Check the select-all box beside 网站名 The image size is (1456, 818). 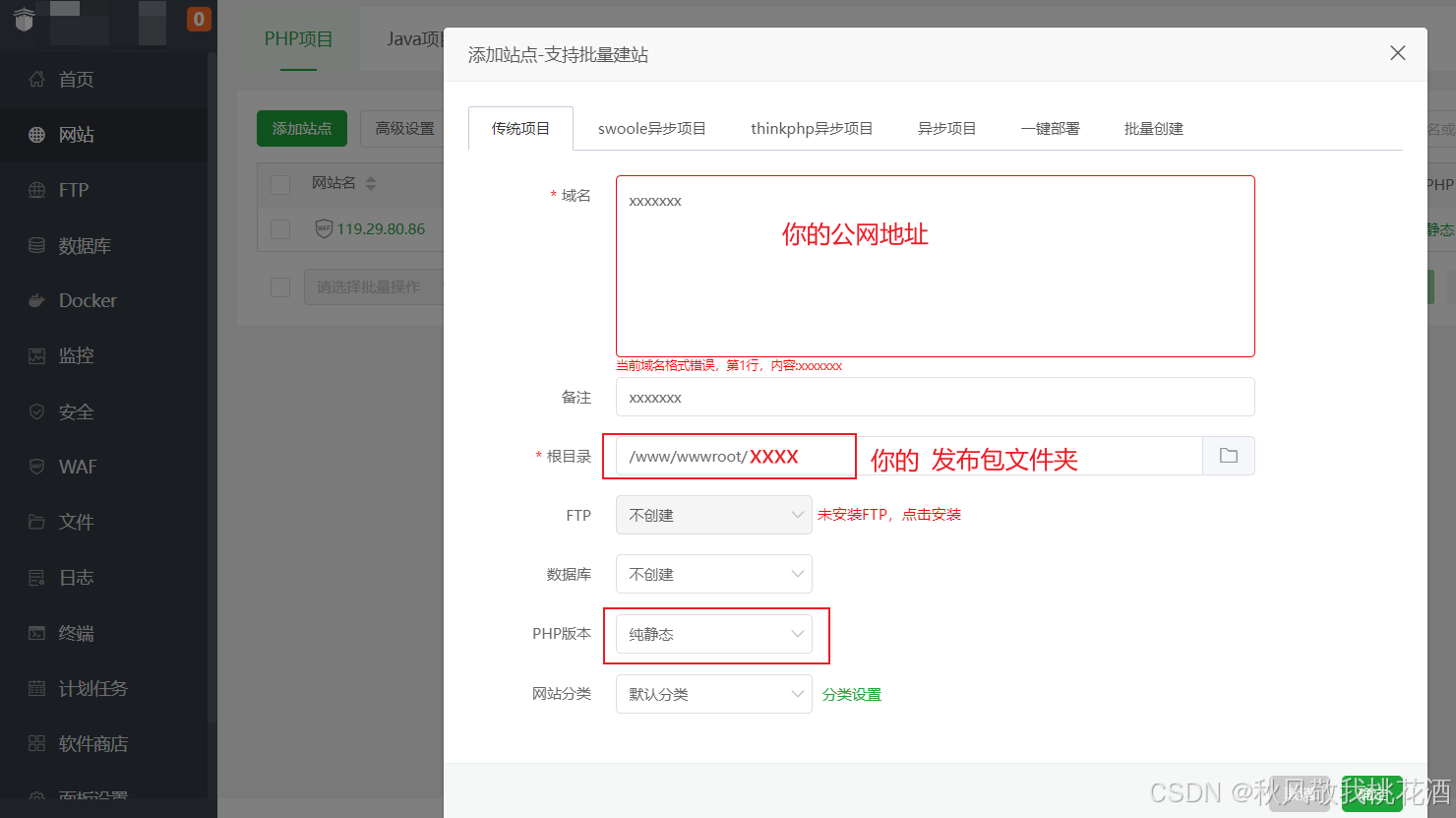(x=280, y=182)
